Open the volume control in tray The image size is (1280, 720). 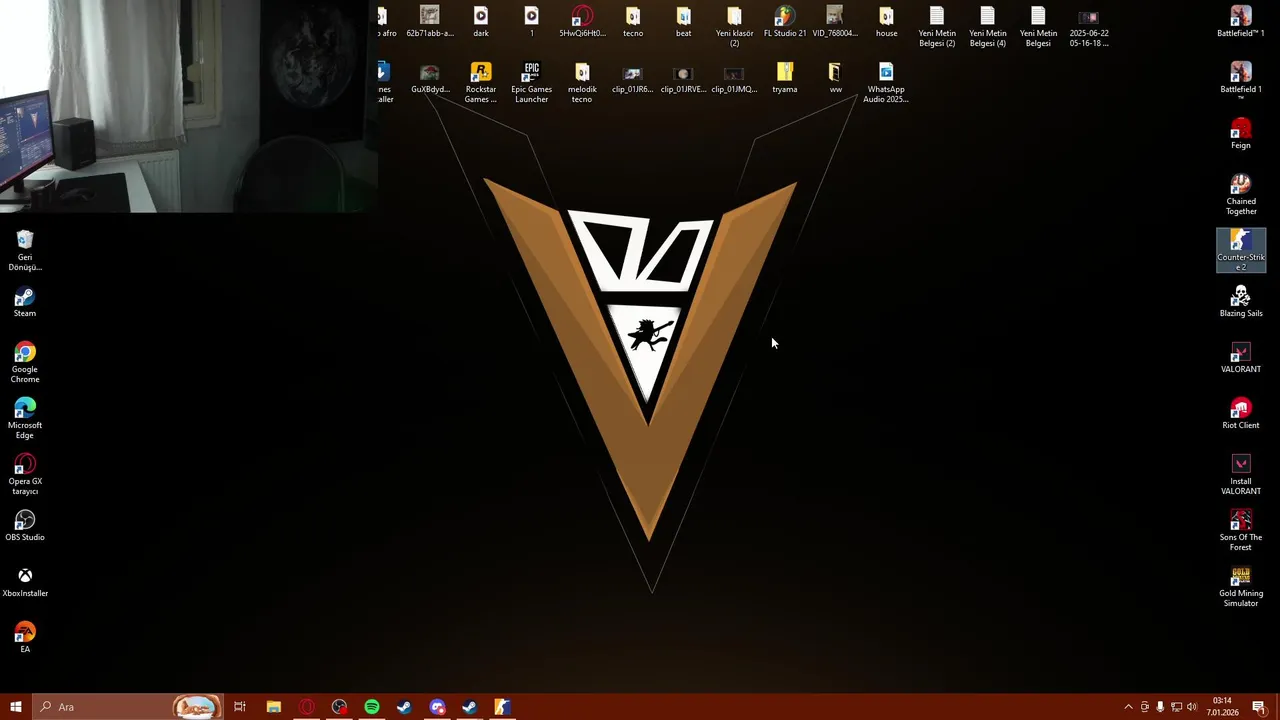1192,707
